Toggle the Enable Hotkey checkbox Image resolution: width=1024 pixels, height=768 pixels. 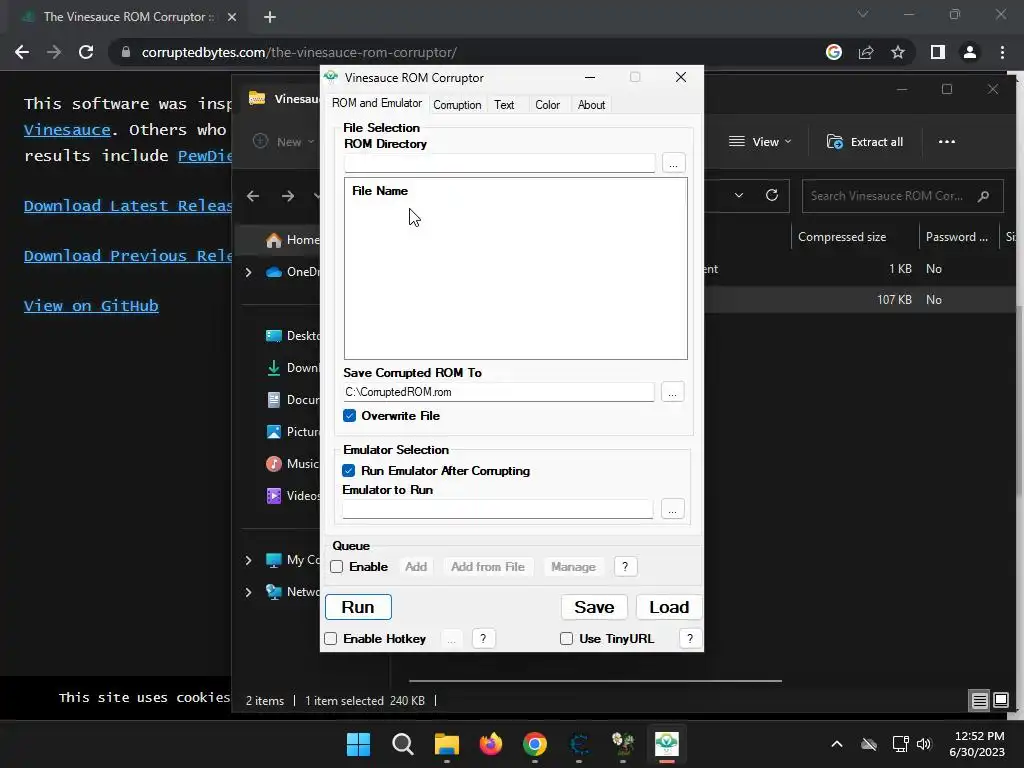(330, 639)
